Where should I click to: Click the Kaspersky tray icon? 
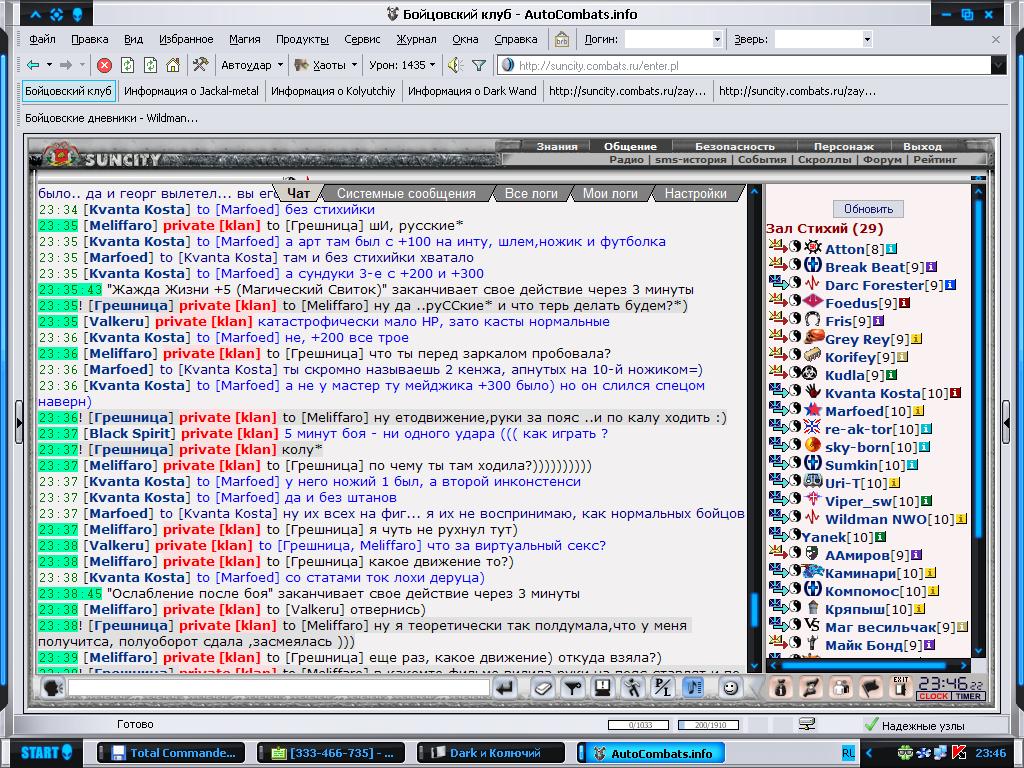959,753
